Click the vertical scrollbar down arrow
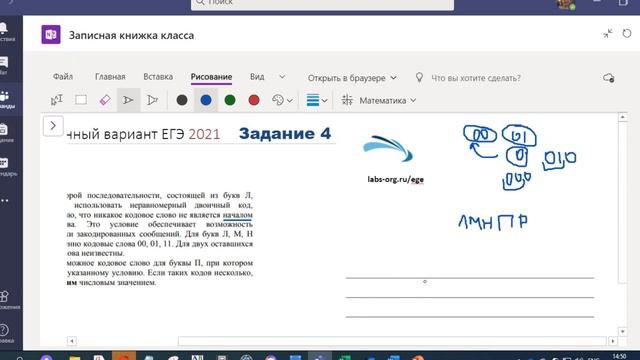This screenshot has height=360, width=640. click(x=622, y=331)
